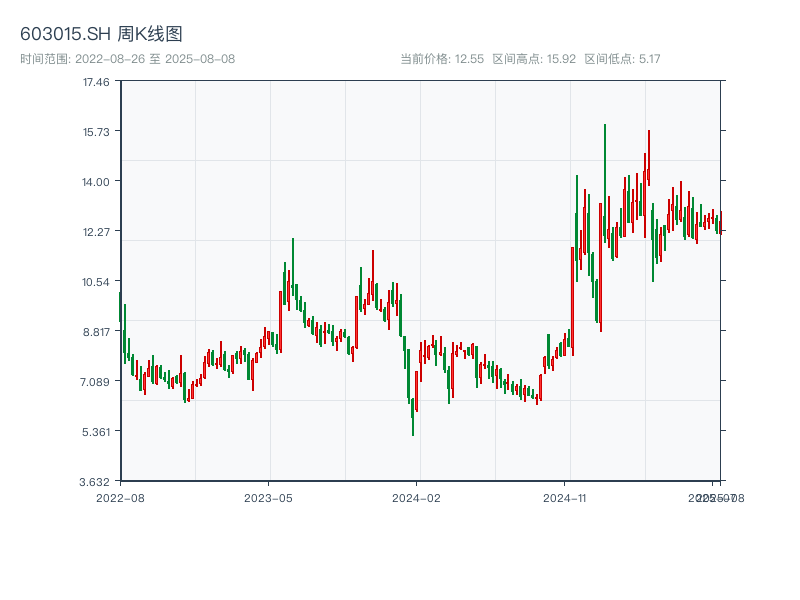Viewport: 800px width, 600px height.
Task: Click y-axis value 12.27
Action: tap(96, 232)
